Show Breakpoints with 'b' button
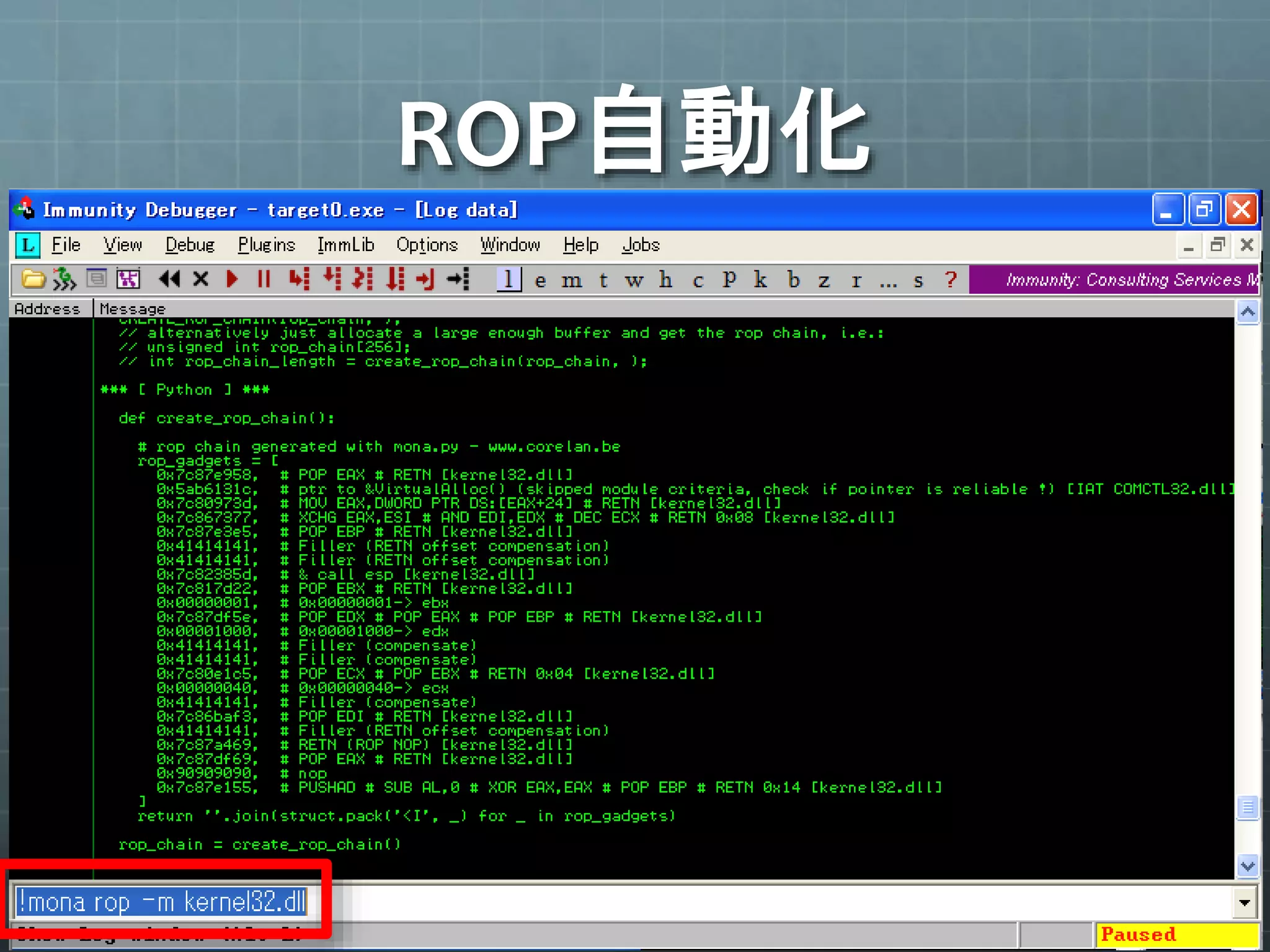This screenshot has width=1270, height=952. (794, 280)
